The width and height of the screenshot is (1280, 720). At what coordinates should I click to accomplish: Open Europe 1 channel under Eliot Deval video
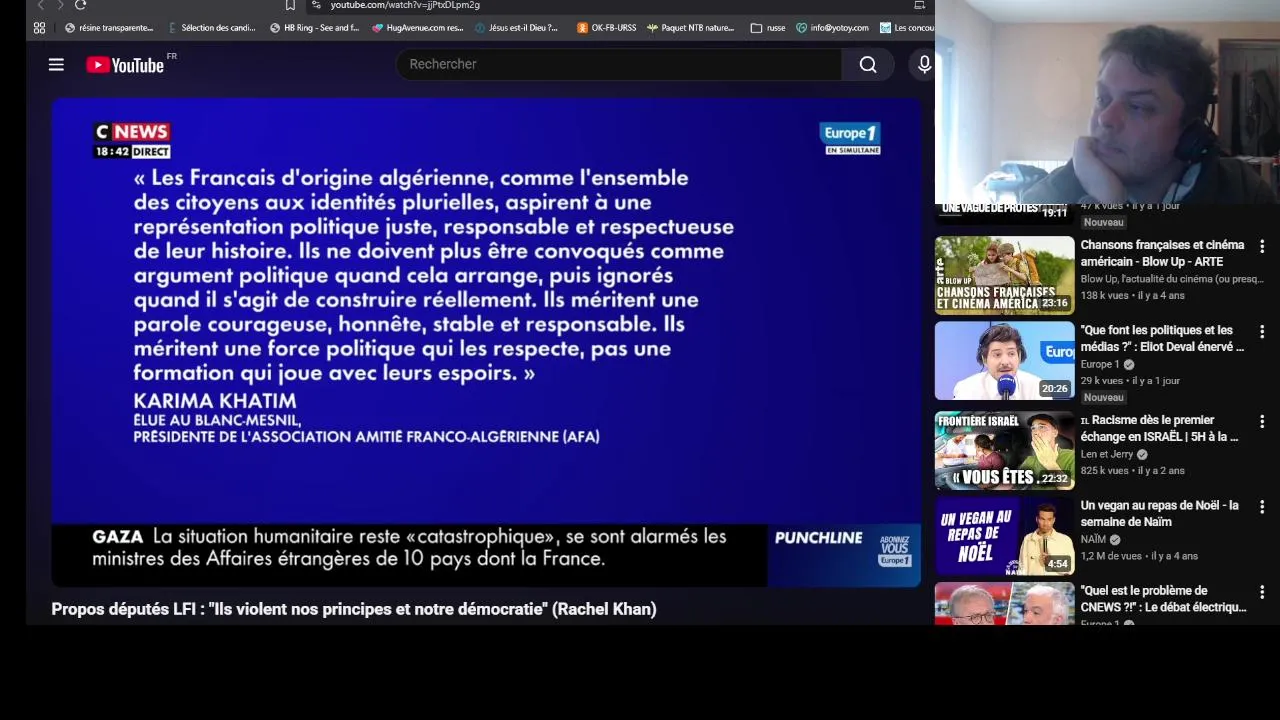(1100, 364)
